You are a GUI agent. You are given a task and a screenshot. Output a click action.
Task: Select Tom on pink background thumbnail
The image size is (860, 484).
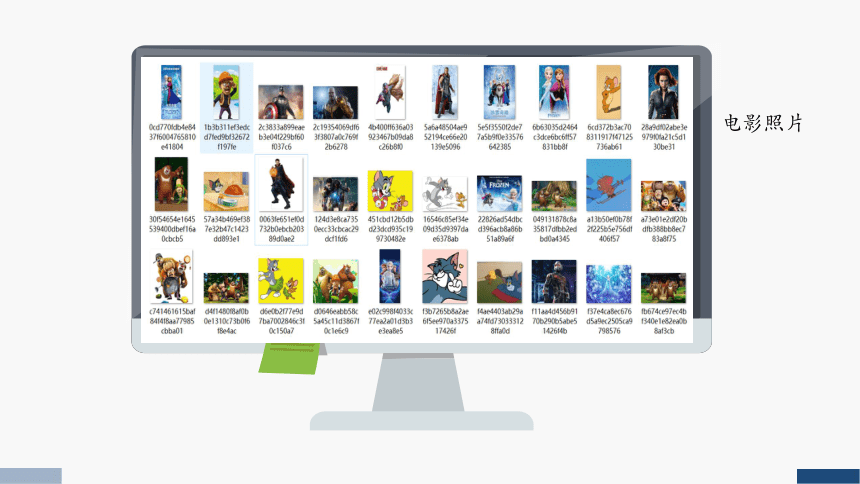[x=445, y=276]
